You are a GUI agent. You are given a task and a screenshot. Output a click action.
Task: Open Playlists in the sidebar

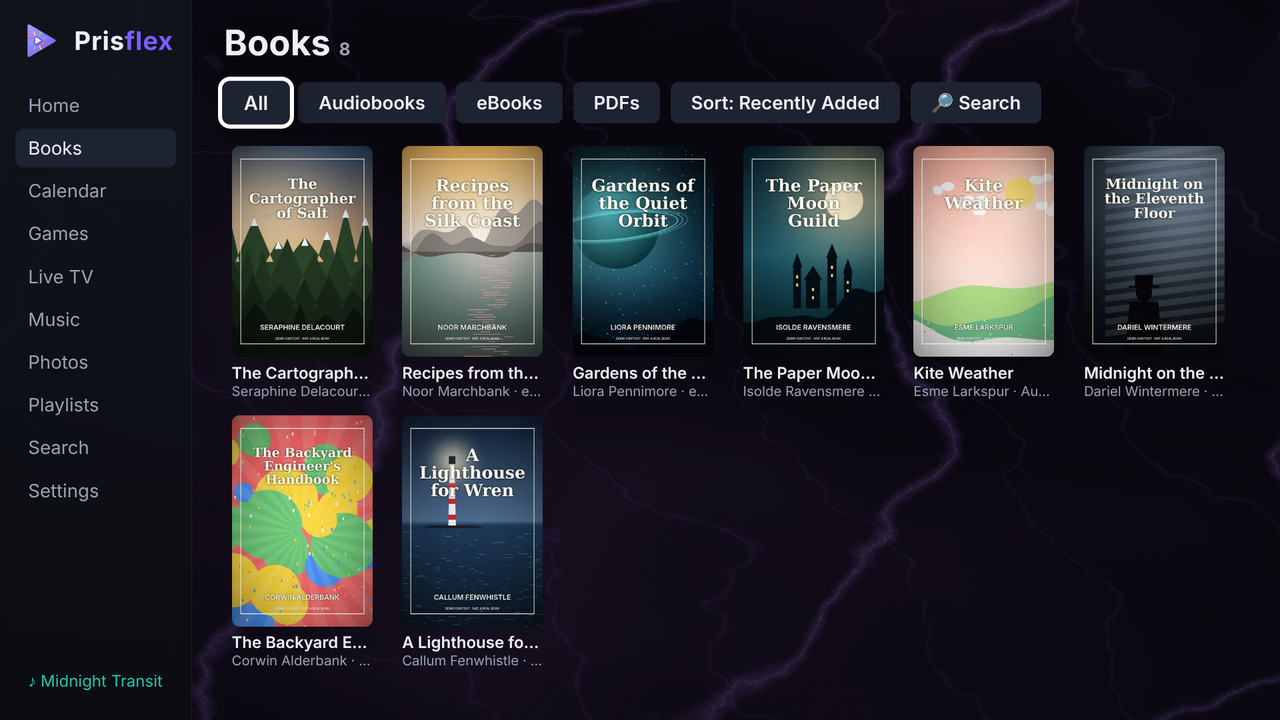pyautogui.click(x=95, y=405)
